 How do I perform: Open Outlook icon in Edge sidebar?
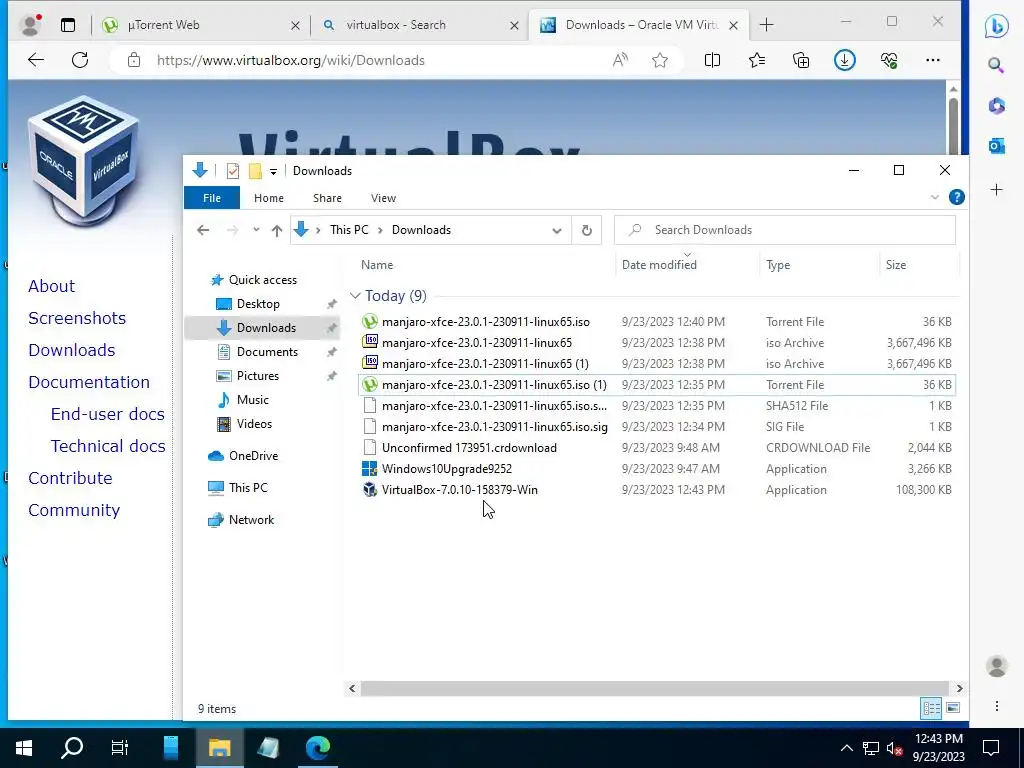(997, 146)
